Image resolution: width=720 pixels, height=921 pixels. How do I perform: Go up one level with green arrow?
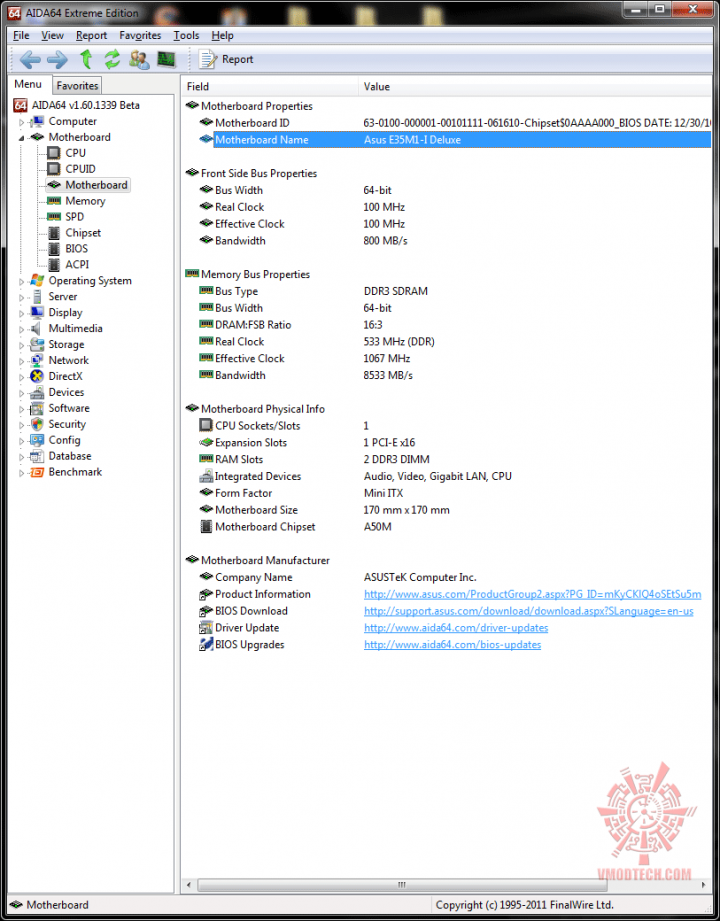tap(86, 59)
